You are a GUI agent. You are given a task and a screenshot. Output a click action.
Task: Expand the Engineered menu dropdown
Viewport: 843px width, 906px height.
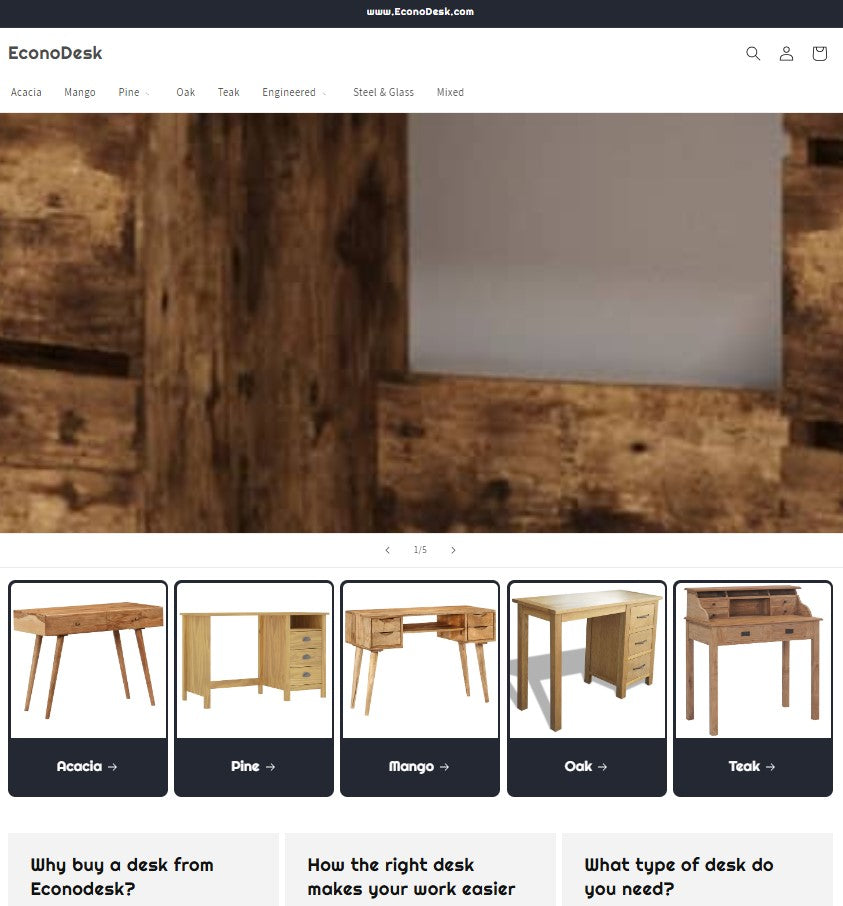[x=294, y=92]
